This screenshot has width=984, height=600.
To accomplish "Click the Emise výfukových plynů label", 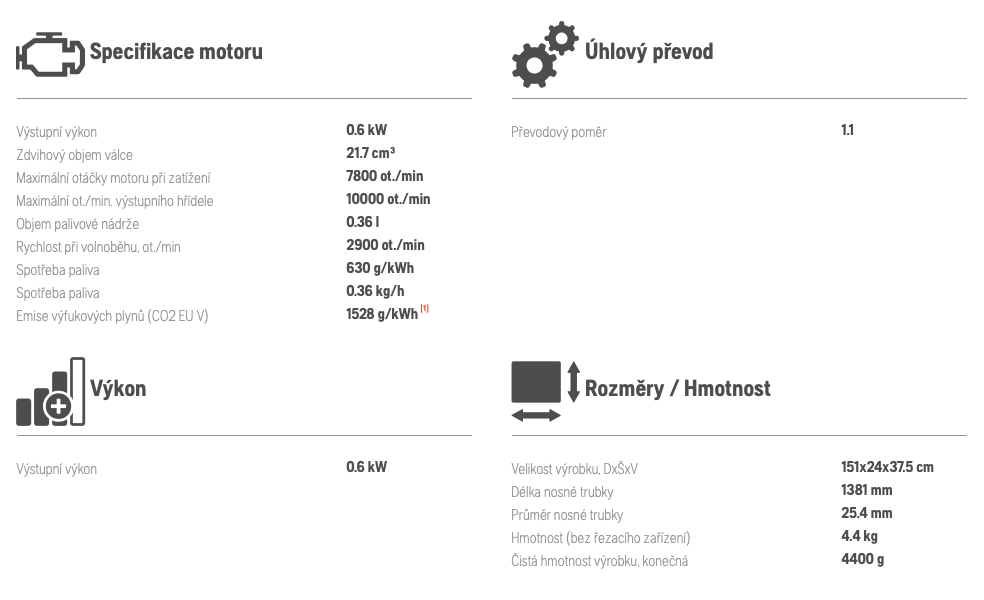I will [112, 316].
